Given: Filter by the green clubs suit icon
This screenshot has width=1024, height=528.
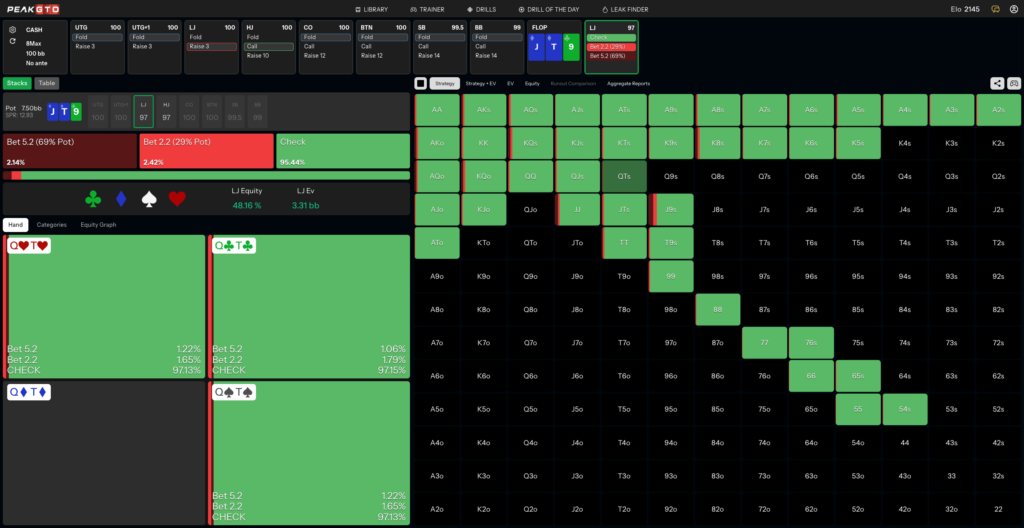Looking at the screenshot, I should [93, 199].
